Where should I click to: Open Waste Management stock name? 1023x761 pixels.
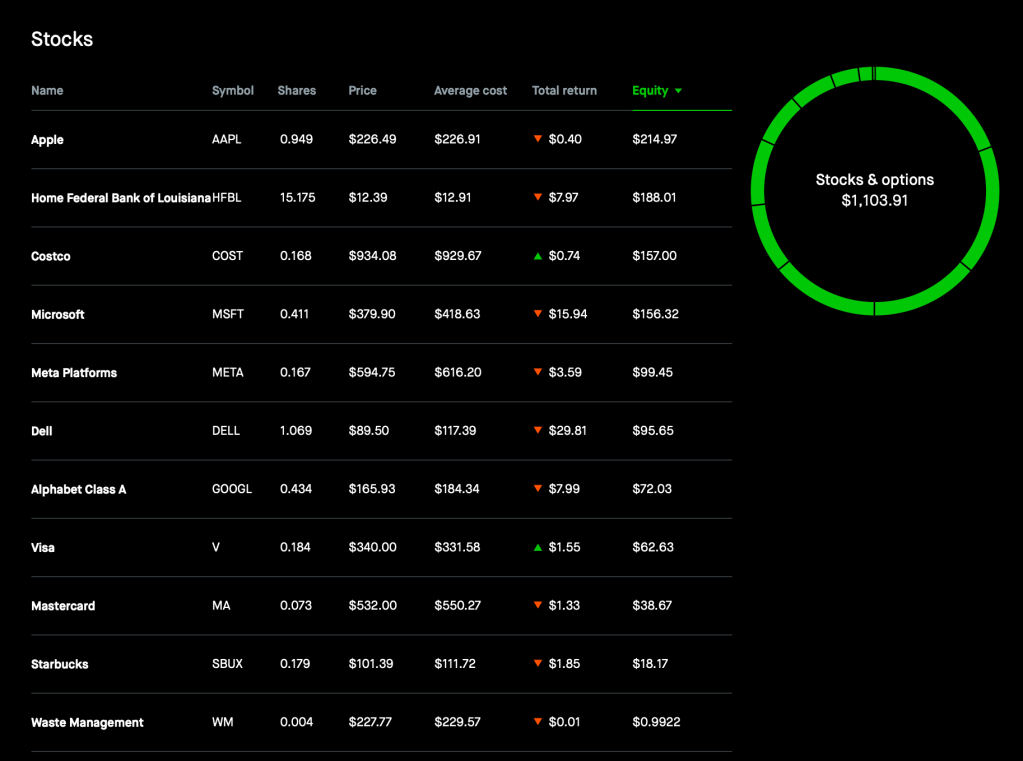point(87,723)
